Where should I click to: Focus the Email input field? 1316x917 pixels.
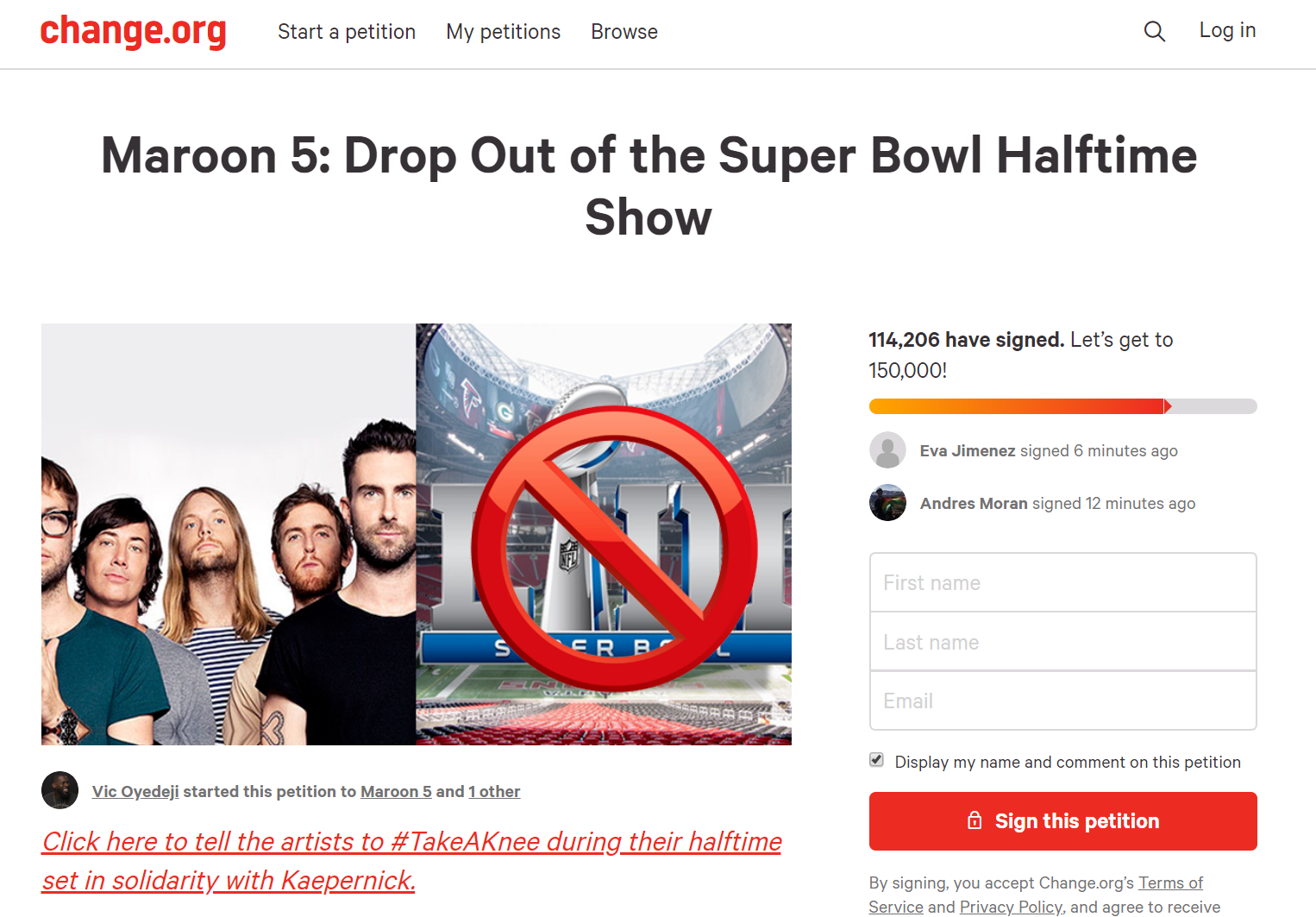coord(1062,700)
